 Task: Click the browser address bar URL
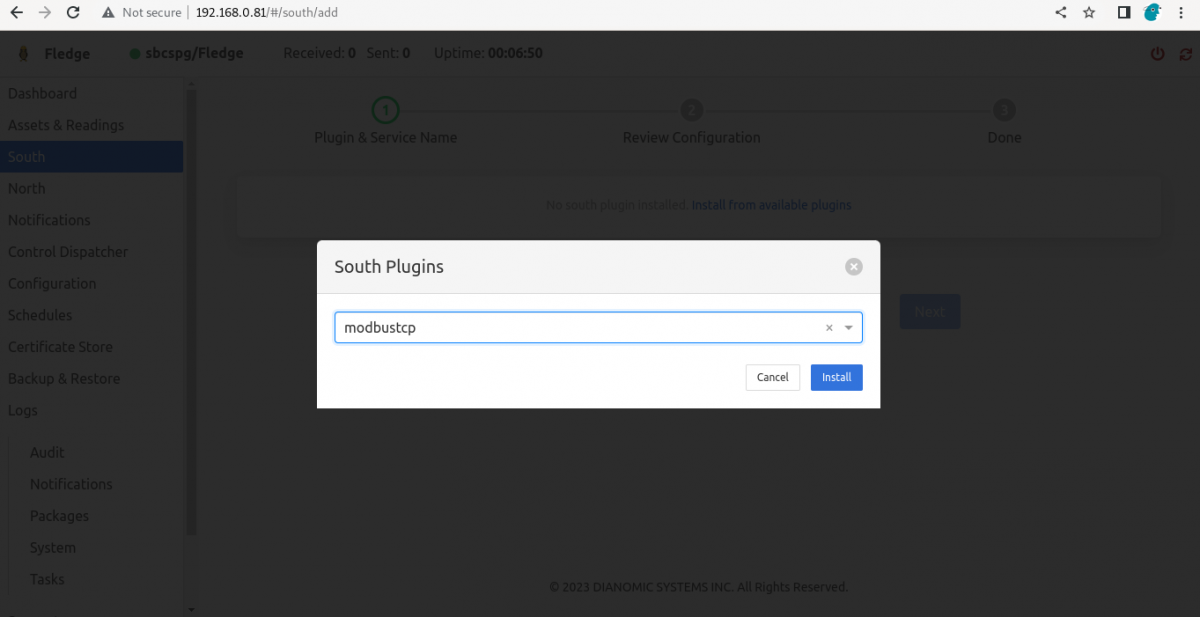tap(274, 13)
